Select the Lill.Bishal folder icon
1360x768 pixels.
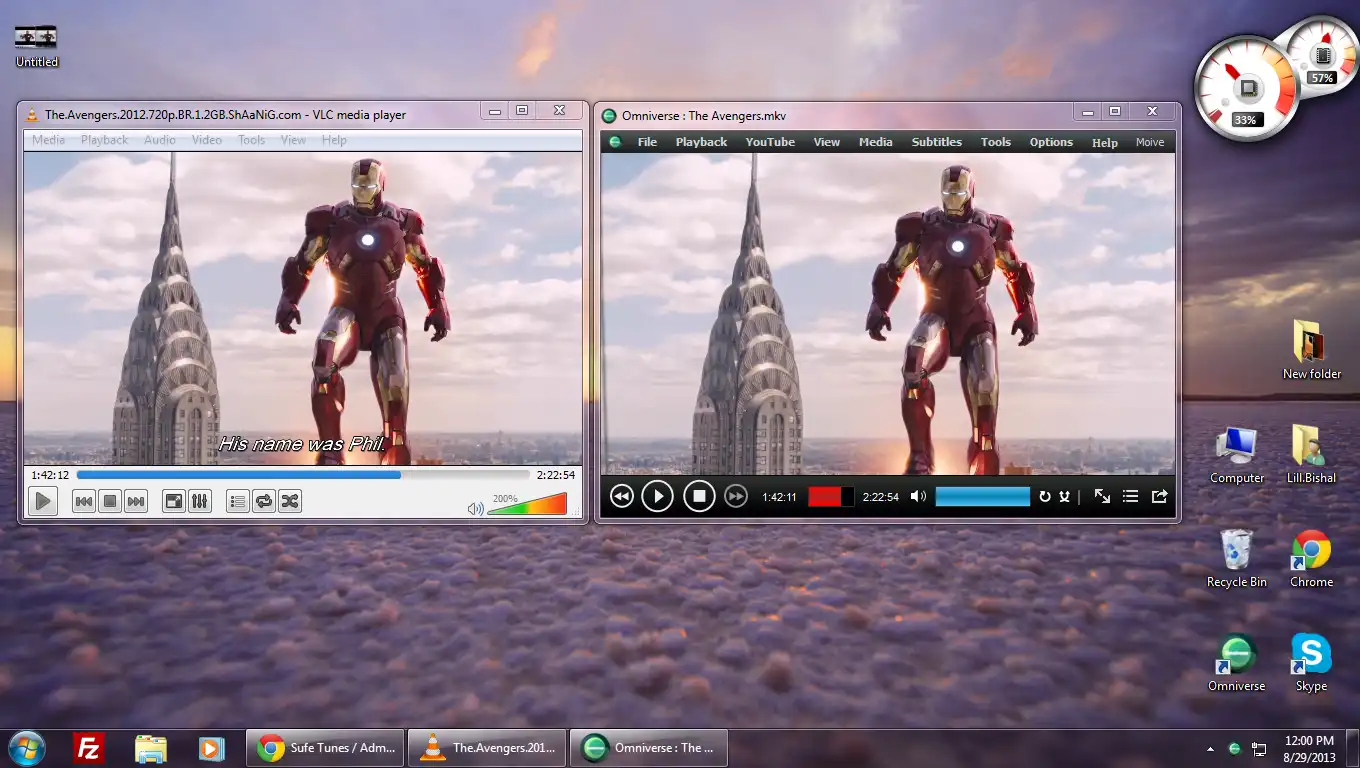(1311, 455)
